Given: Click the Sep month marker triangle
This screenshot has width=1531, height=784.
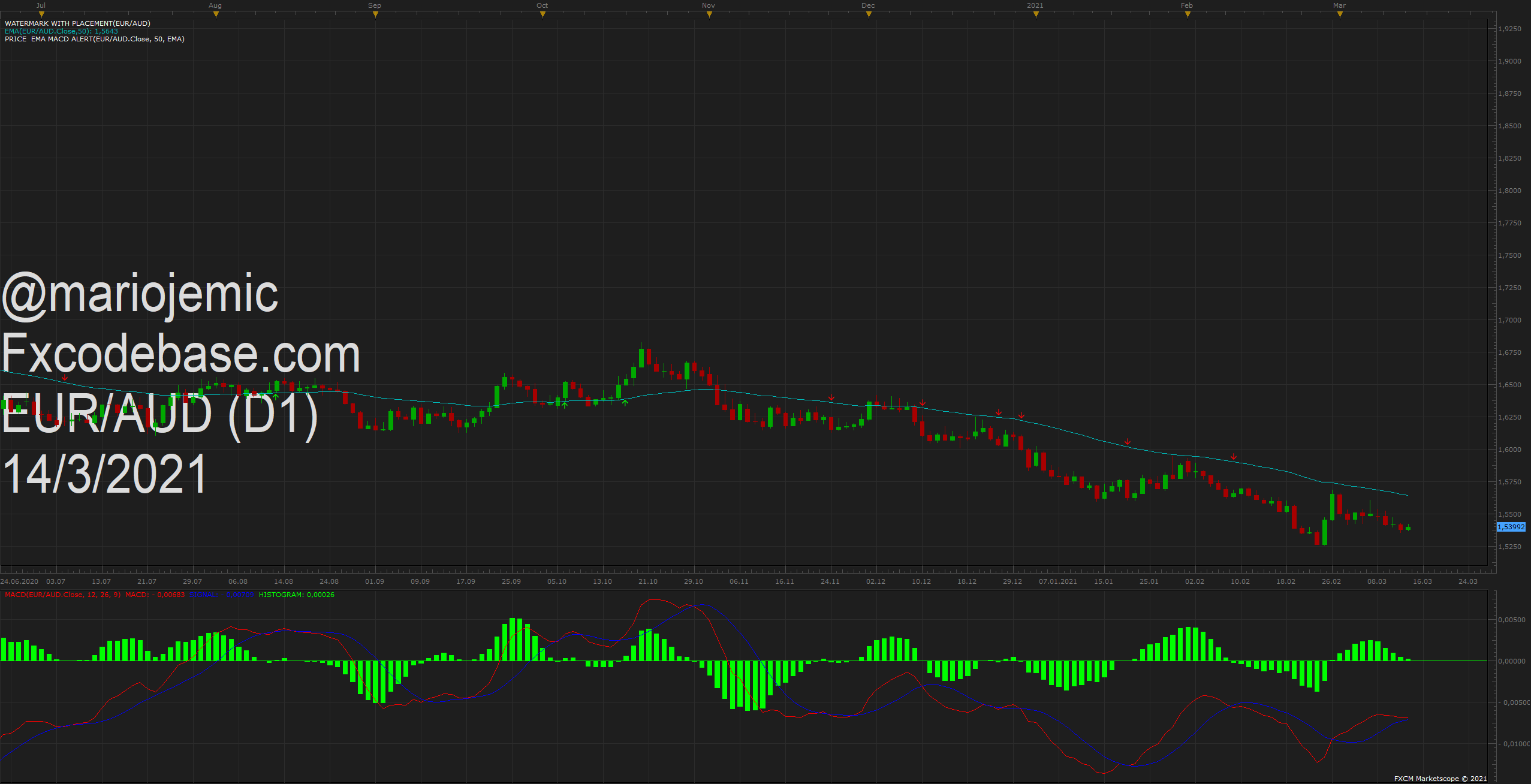Looking at the screenshot, I should [x=375, y=14].
